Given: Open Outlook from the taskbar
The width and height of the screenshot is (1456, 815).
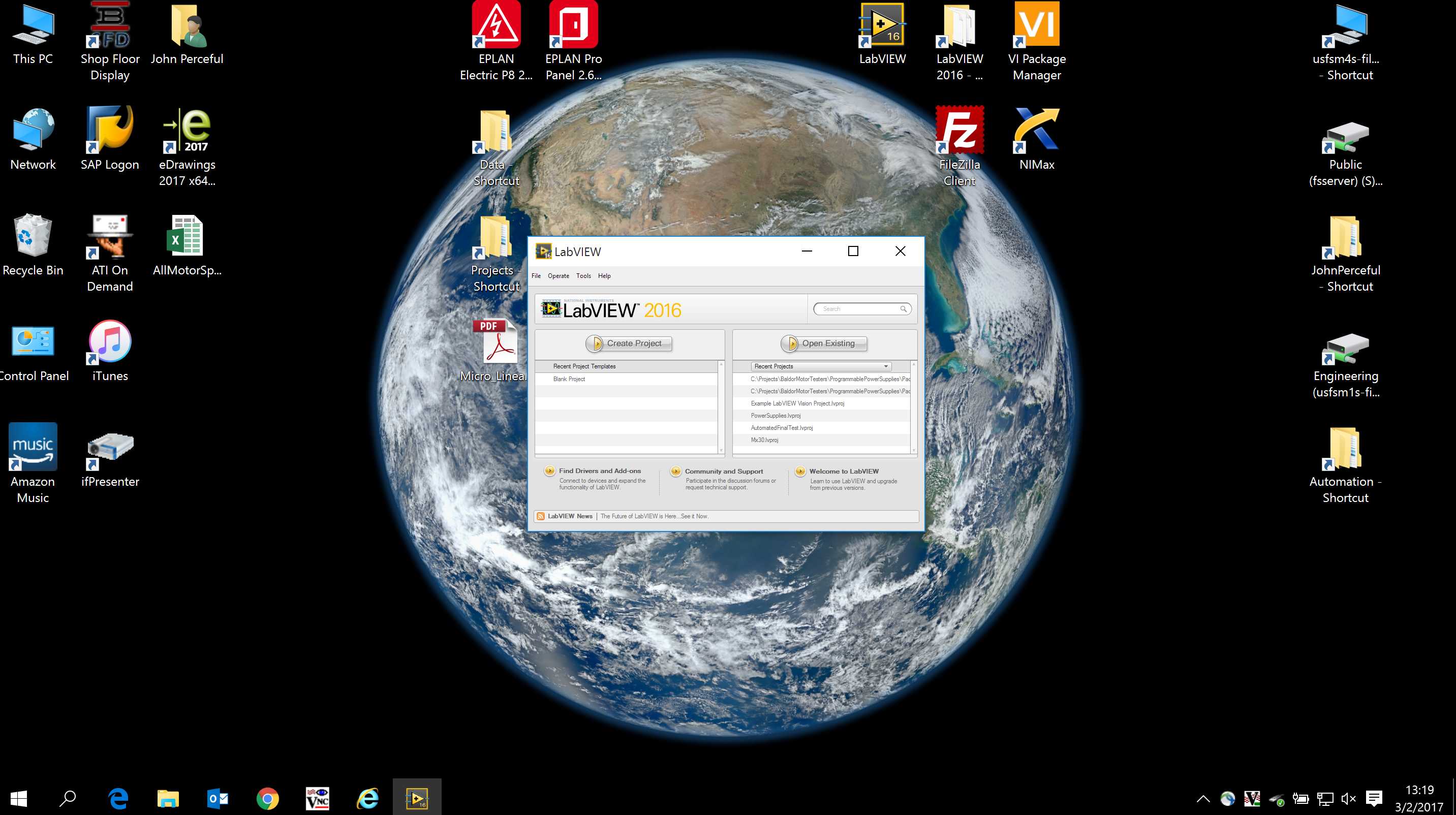Looking at the screenshot, I should (x=218, y=798).
